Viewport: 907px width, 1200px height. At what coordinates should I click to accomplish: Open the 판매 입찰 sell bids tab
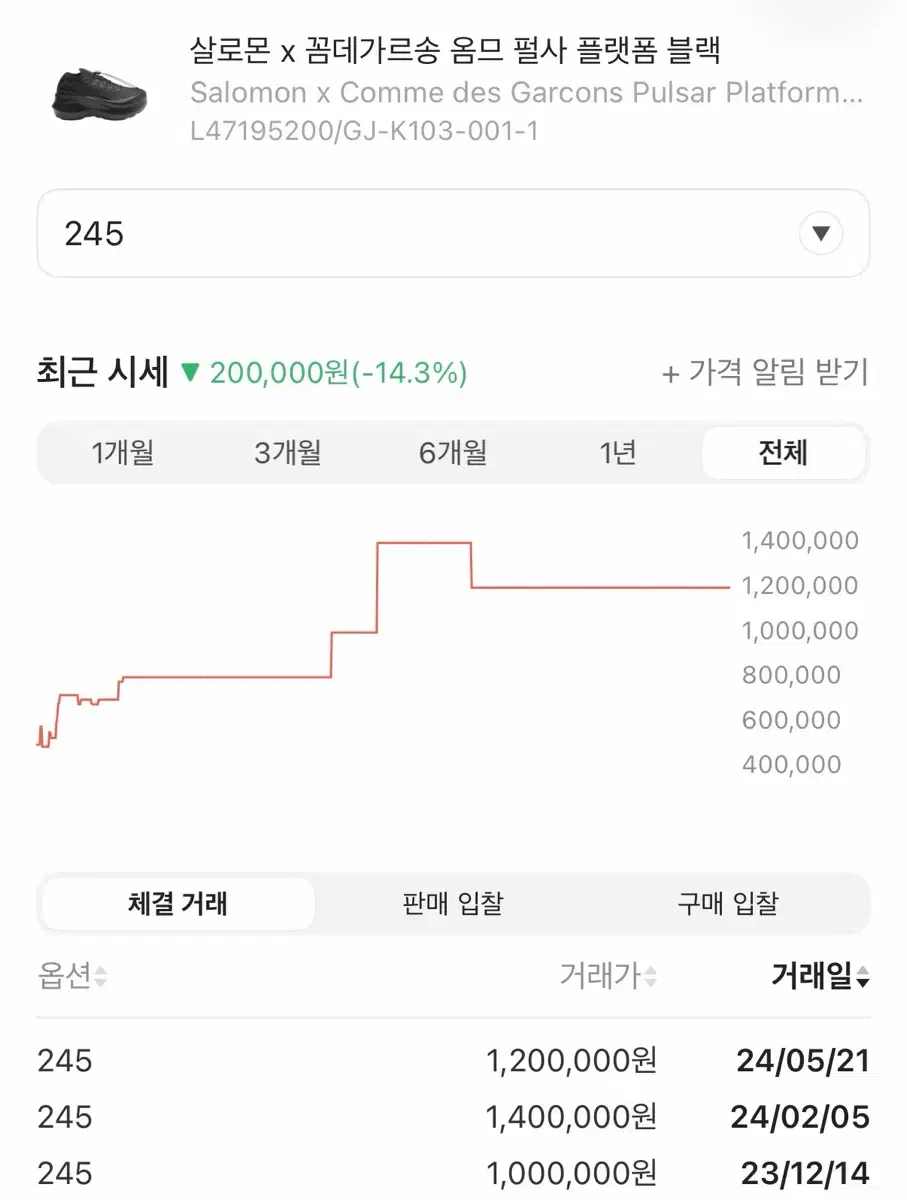pos(453,904)
